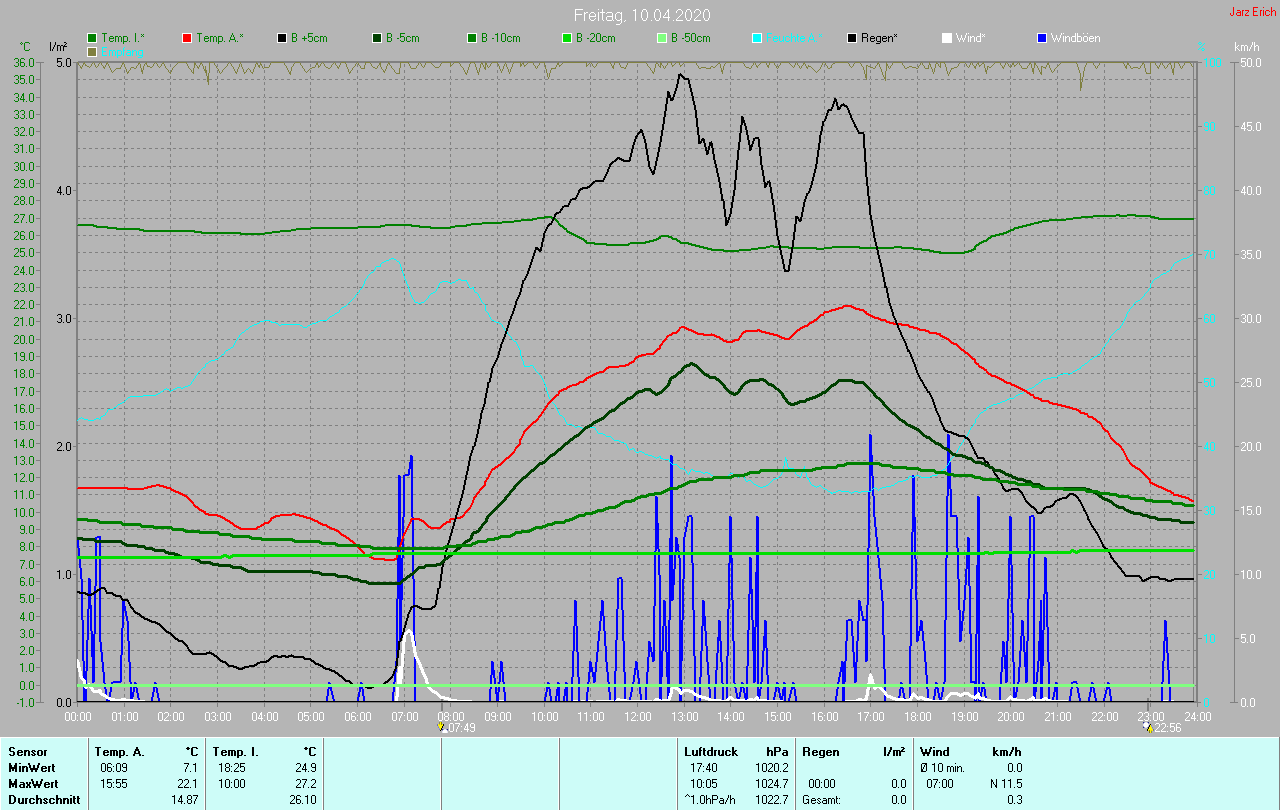This screenshot has width=1280, height=810.
Task: Click the red Temp. A.* legend swatch
Action: pos(187,38)
